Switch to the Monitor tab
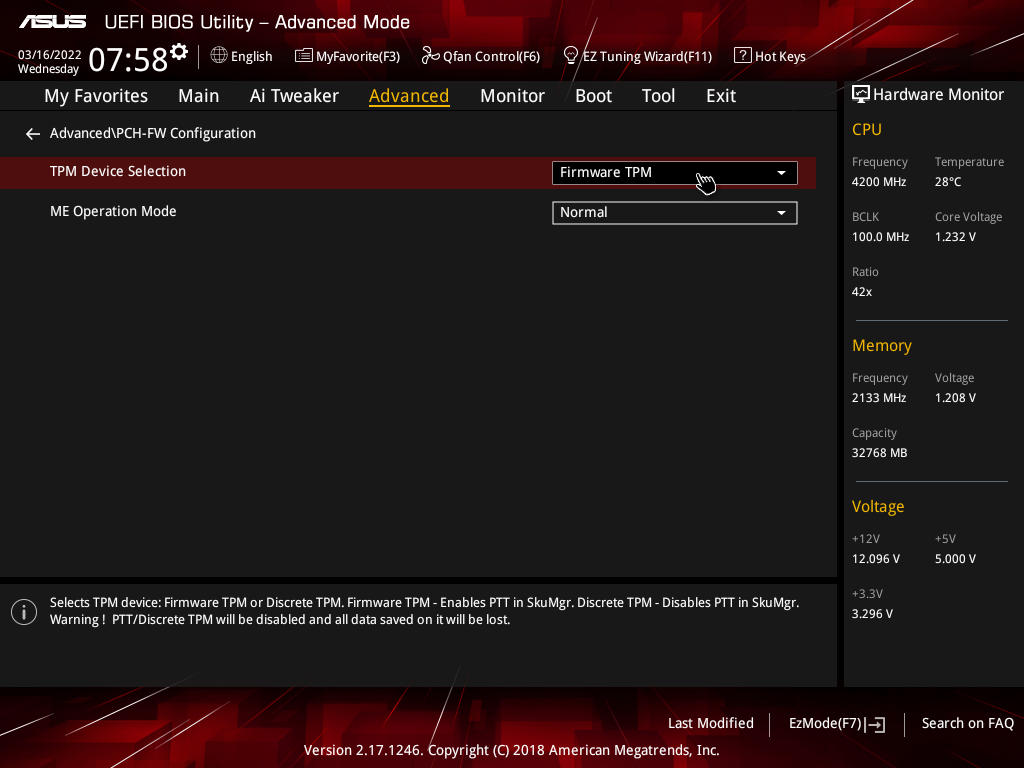 [512, 96]
